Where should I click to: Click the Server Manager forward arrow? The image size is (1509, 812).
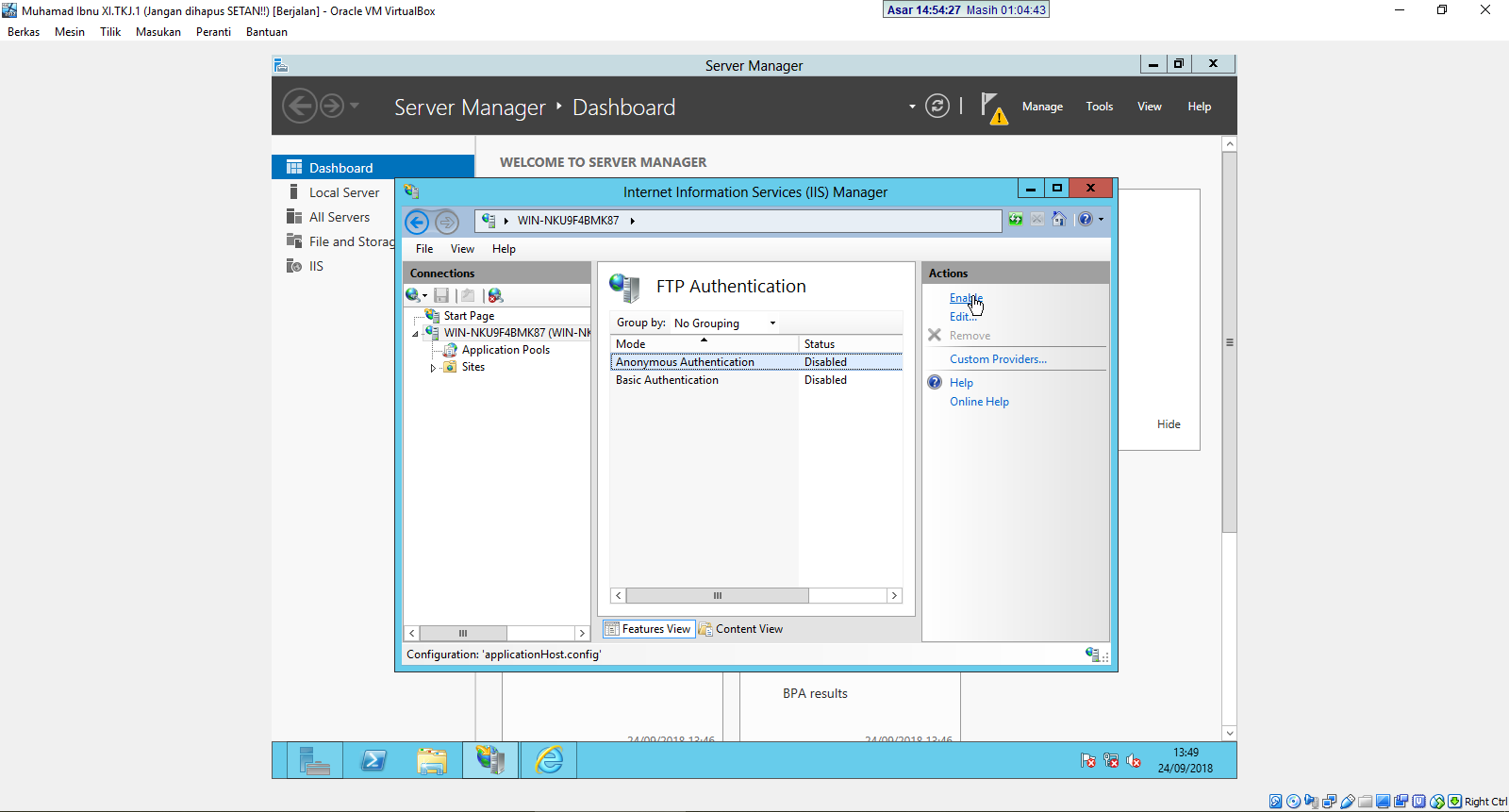point(332,106)
